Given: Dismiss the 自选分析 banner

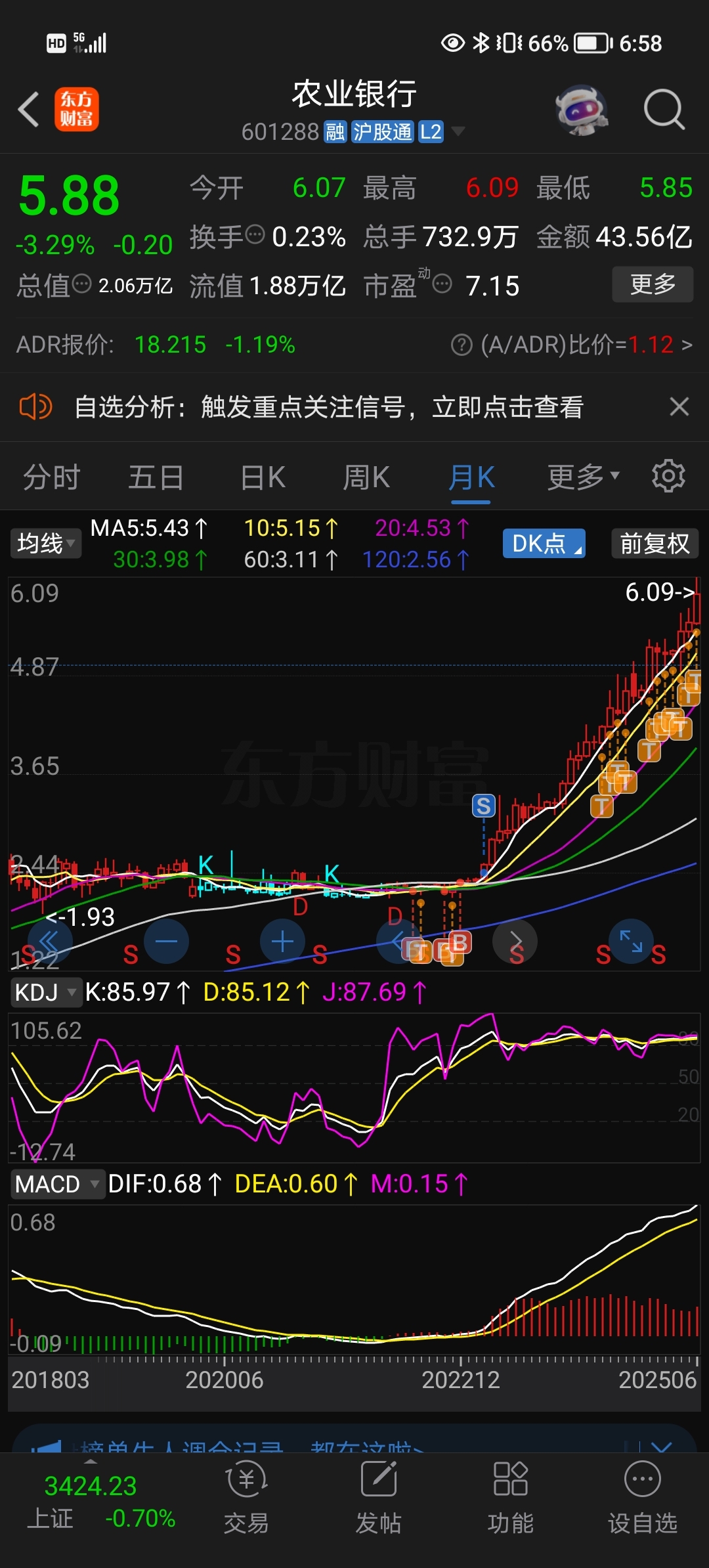Looking at the screenshot, I should [x=679, y=406].
